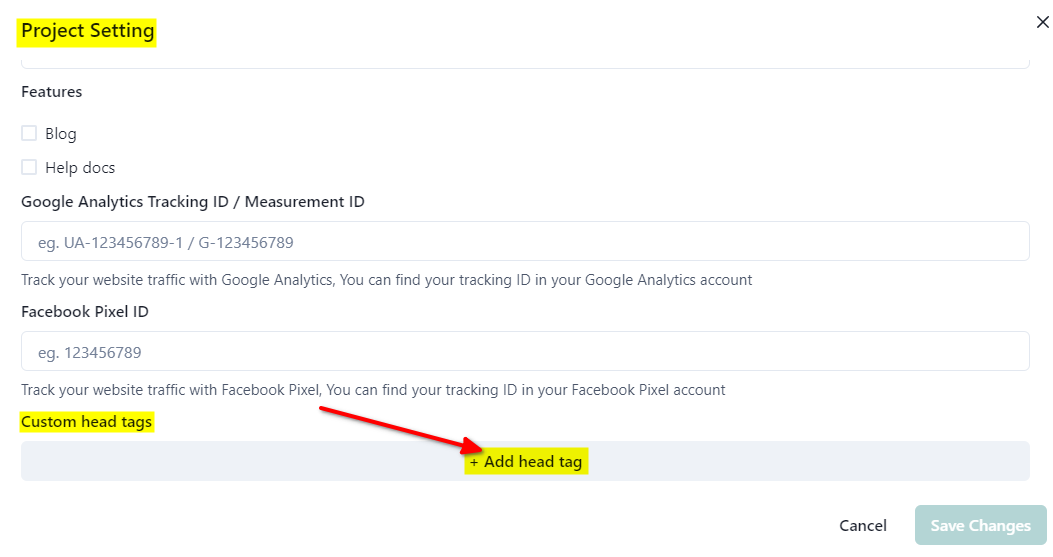Click the Facebook Pixel ID heading

[x=85, y=311]
